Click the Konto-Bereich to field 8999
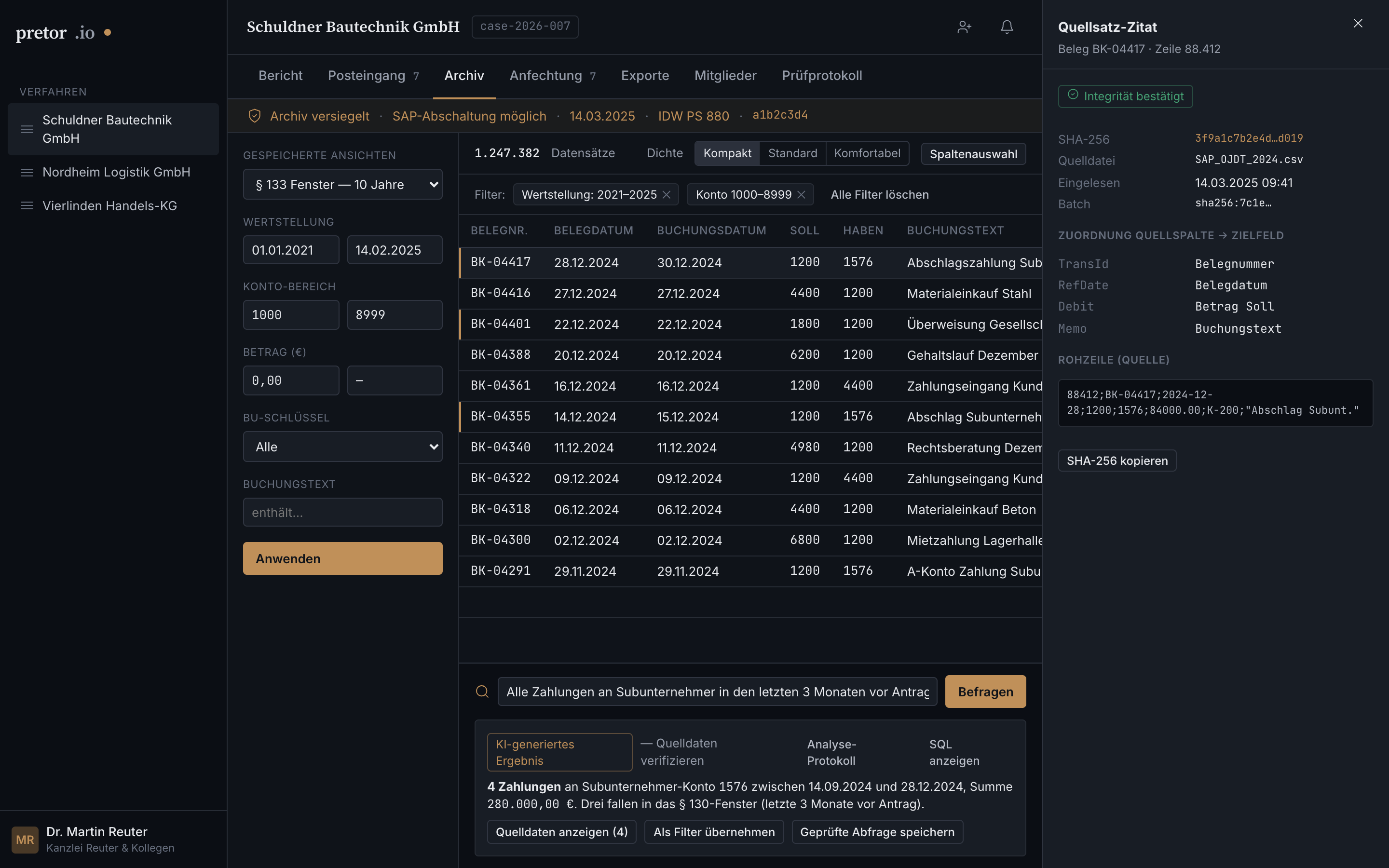The height and width of the screenshot is (868, 1389). click(395, 314)
